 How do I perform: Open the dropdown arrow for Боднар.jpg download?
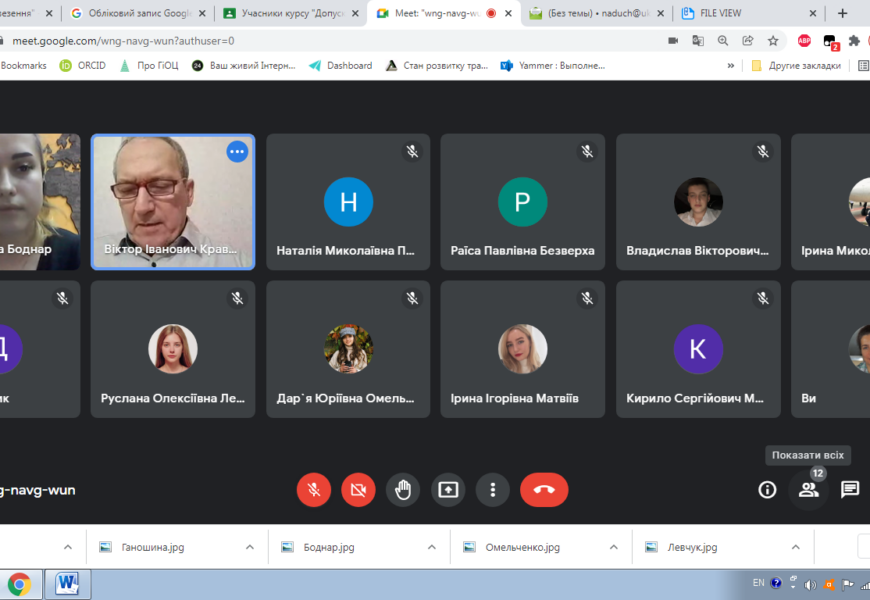coord(432,548)
